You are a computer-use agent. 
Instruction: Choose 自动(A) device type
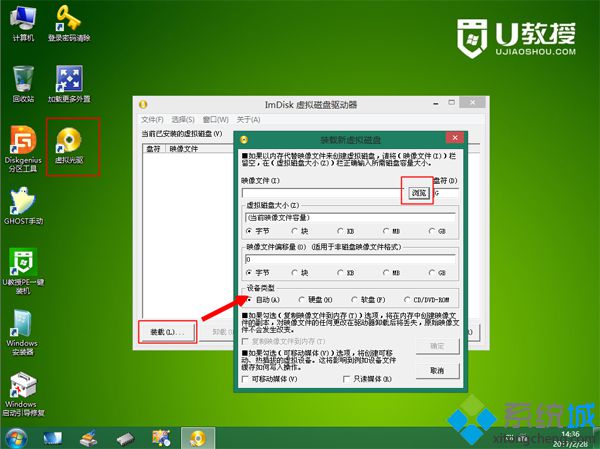(x=264, y=300)
